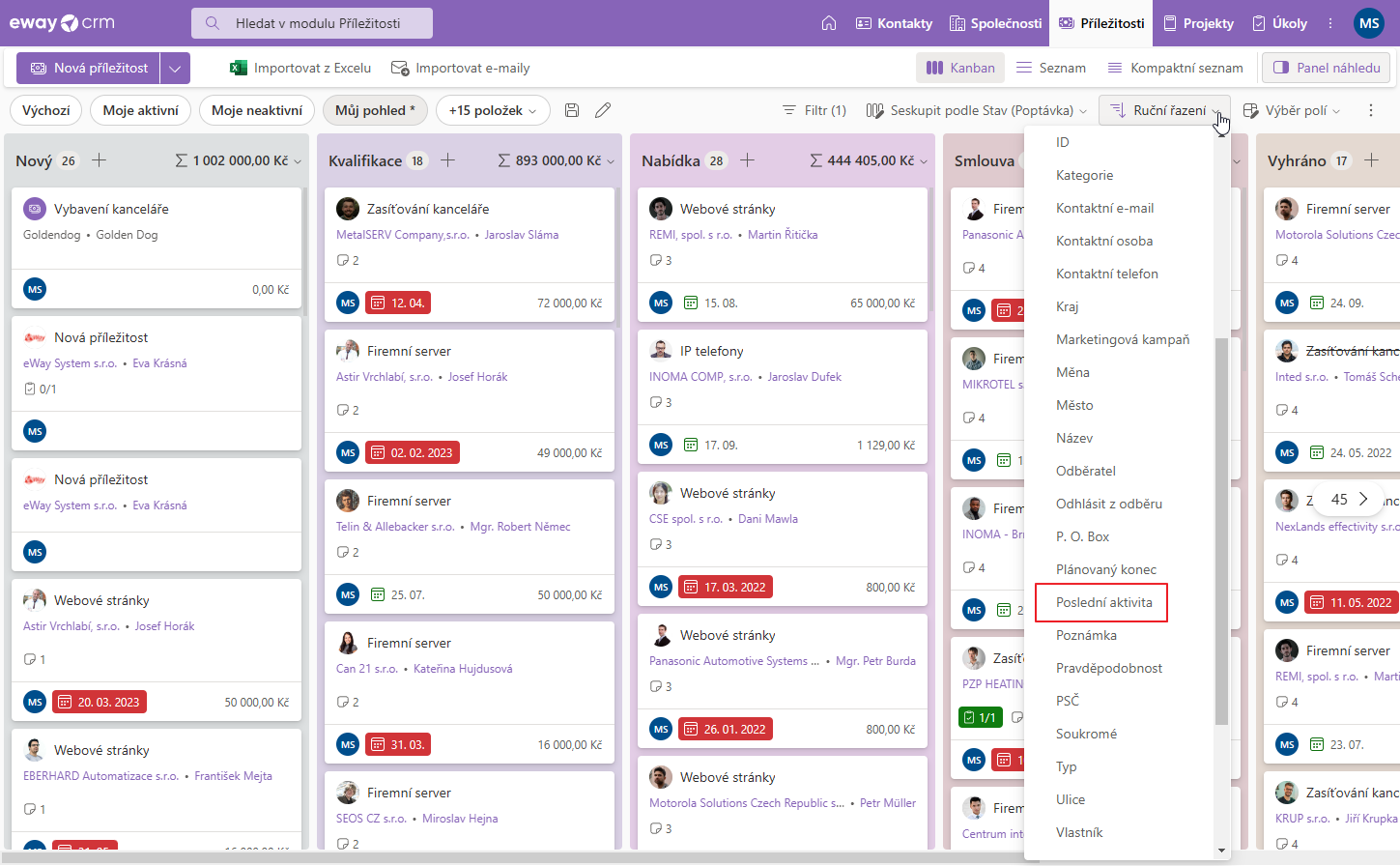Expand the +15 položek views dropdown
The height and width of the screenshot is (866, 1400).
point(493,110)
